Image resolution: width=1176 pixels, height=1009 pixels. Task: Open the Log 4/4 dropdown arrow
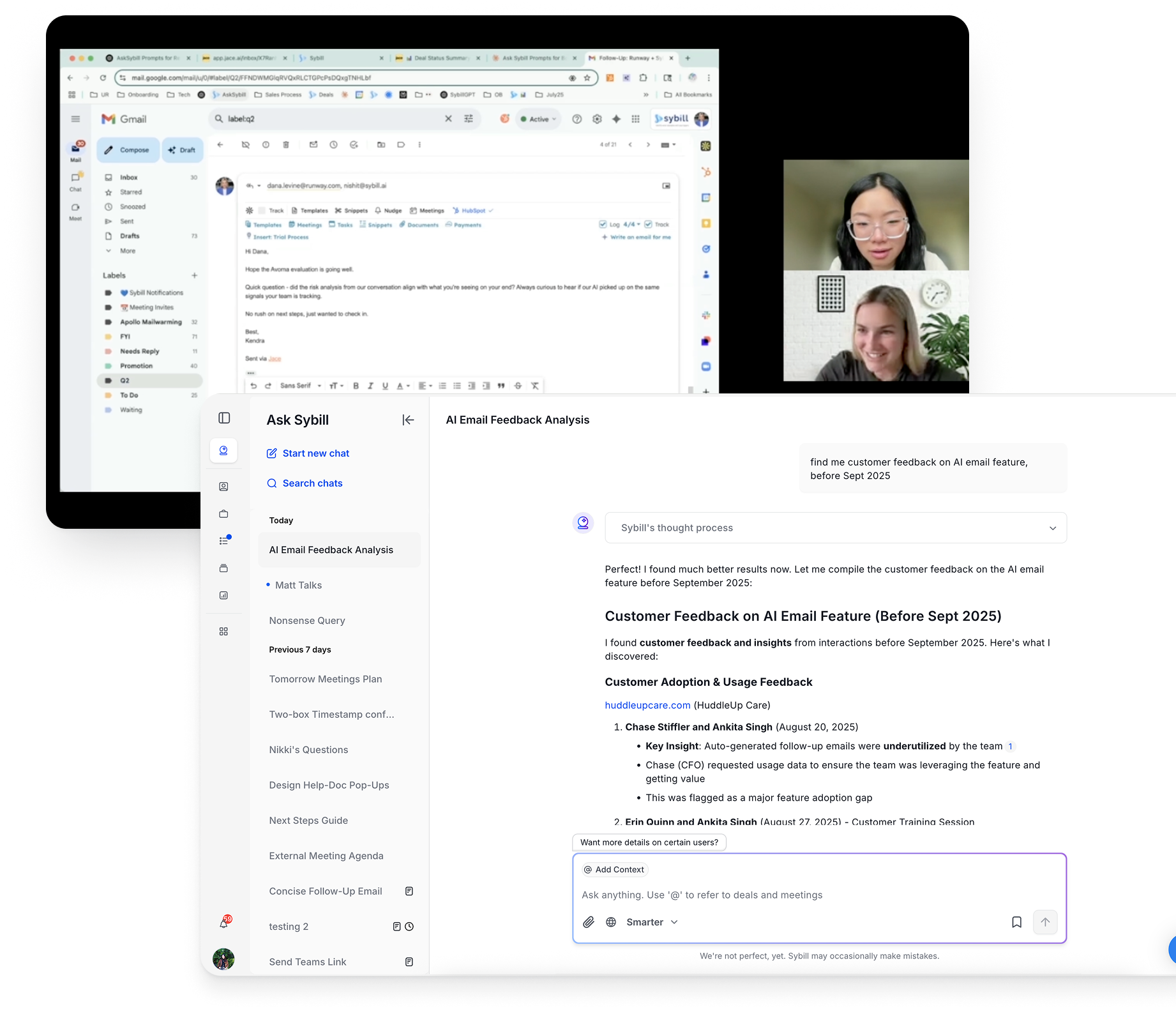coord(638,224)
